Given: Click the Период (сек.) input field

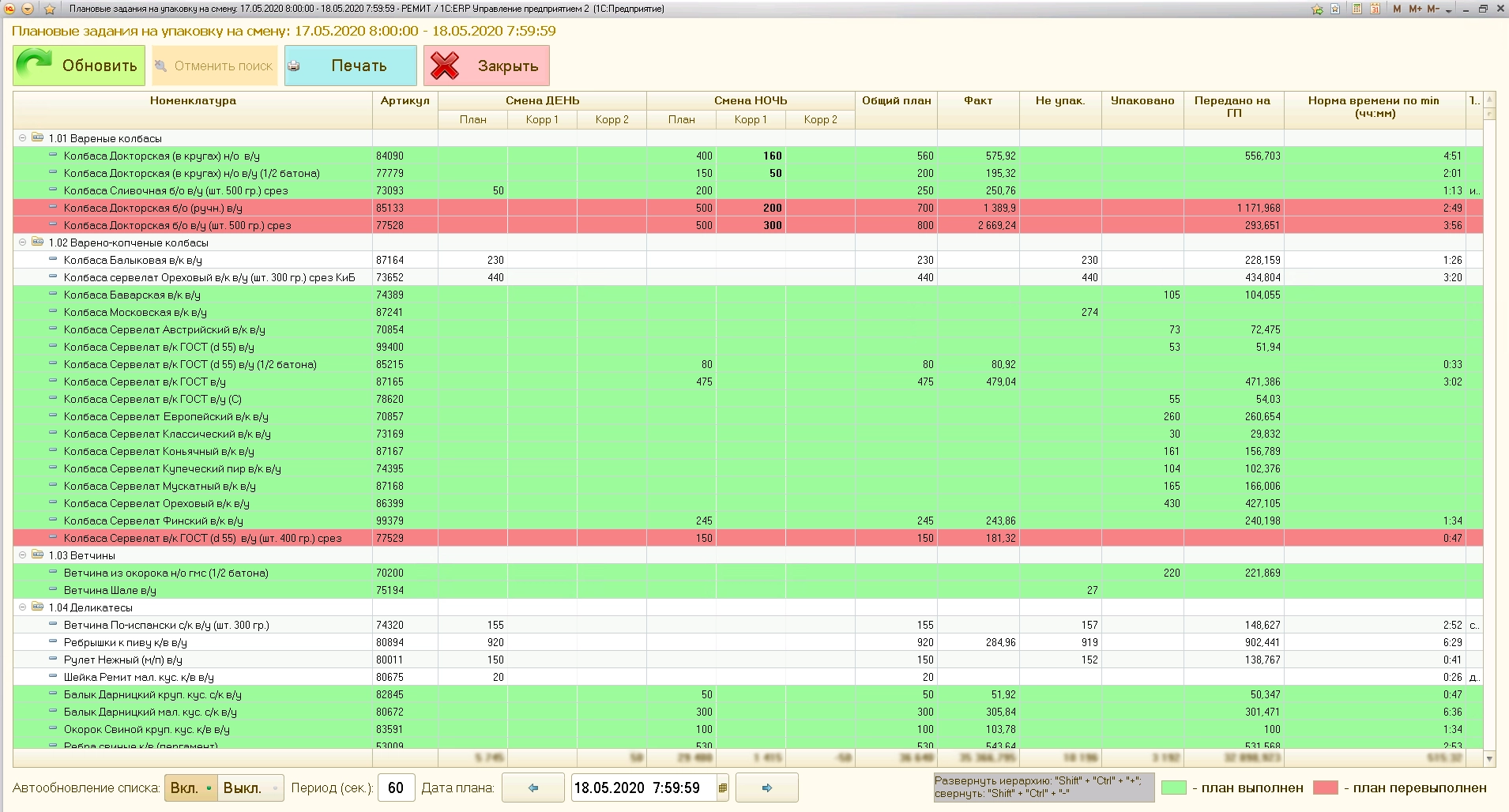Looking at the screenshot, I should 396,788.
